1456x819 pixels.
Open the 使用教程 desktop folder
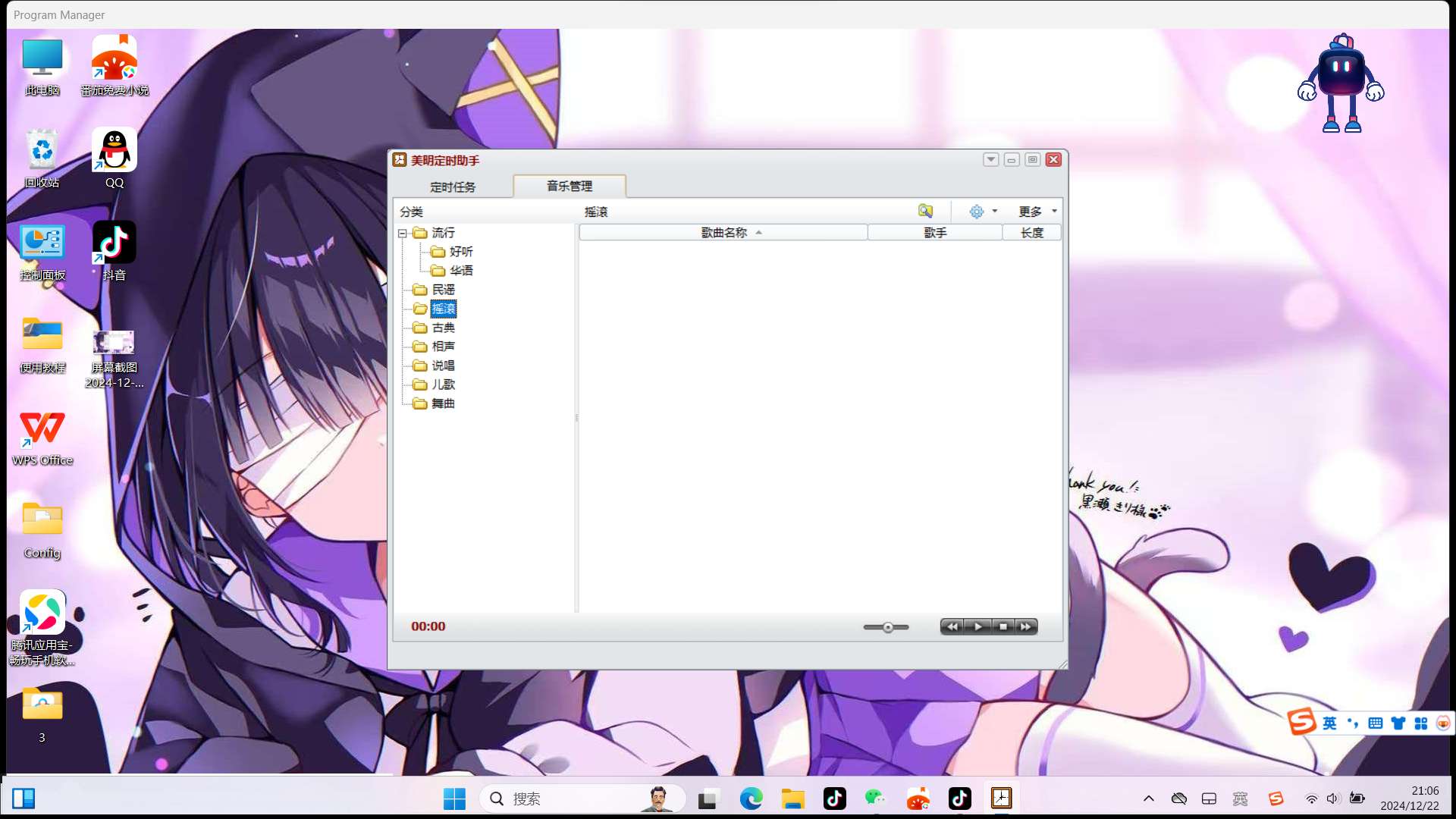pyautogui.click(x=42, y=344)
